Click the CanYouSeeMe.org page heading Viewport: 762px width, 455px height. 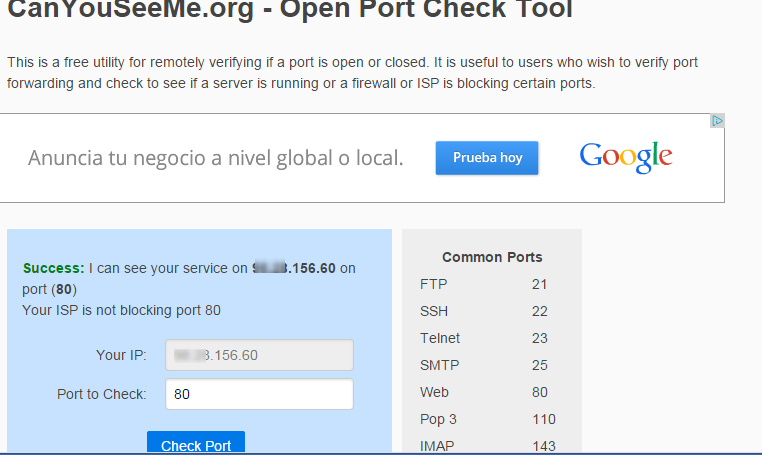(x=290, y=10)
